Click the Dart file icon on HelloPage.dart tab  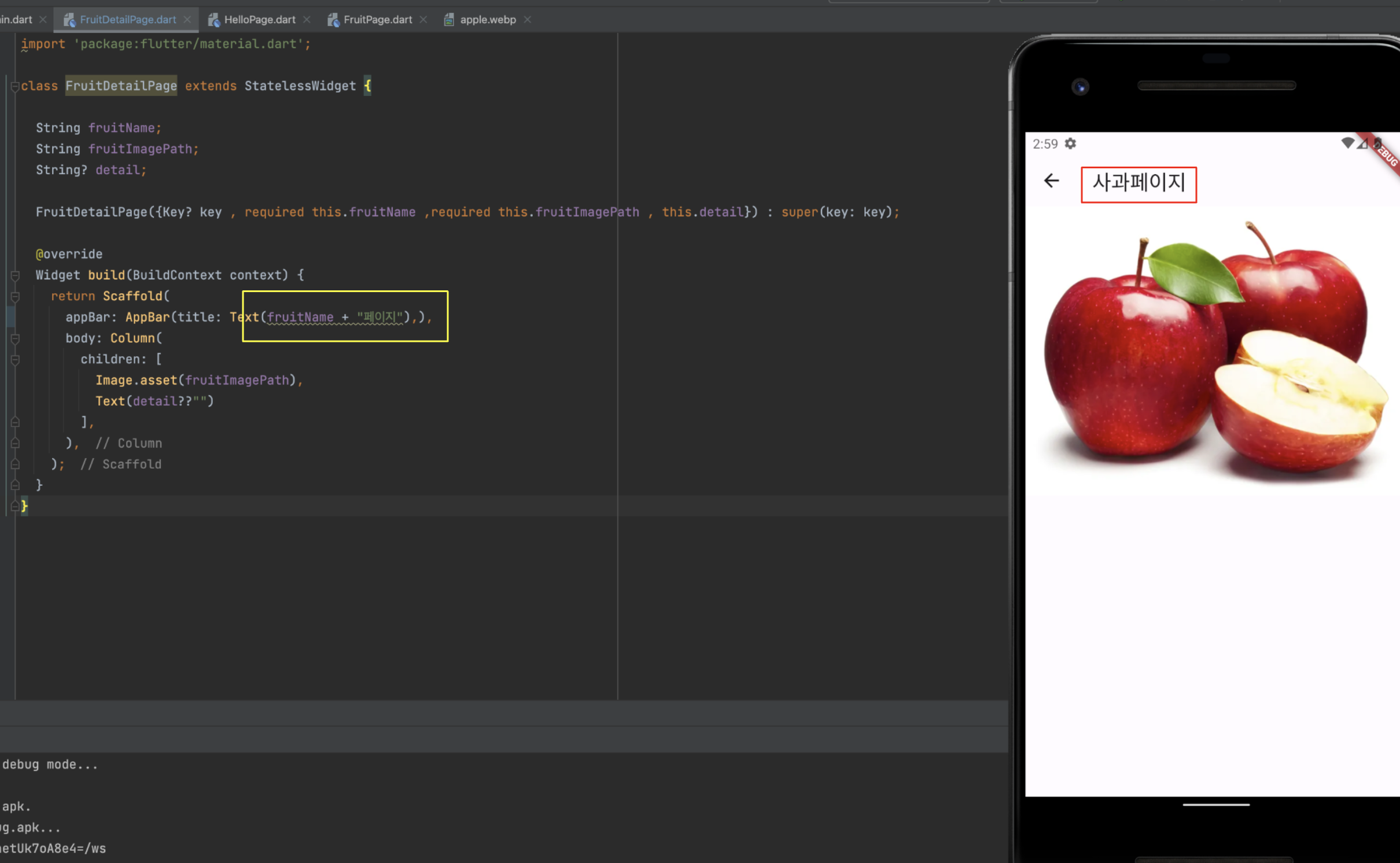click(213, 20)
